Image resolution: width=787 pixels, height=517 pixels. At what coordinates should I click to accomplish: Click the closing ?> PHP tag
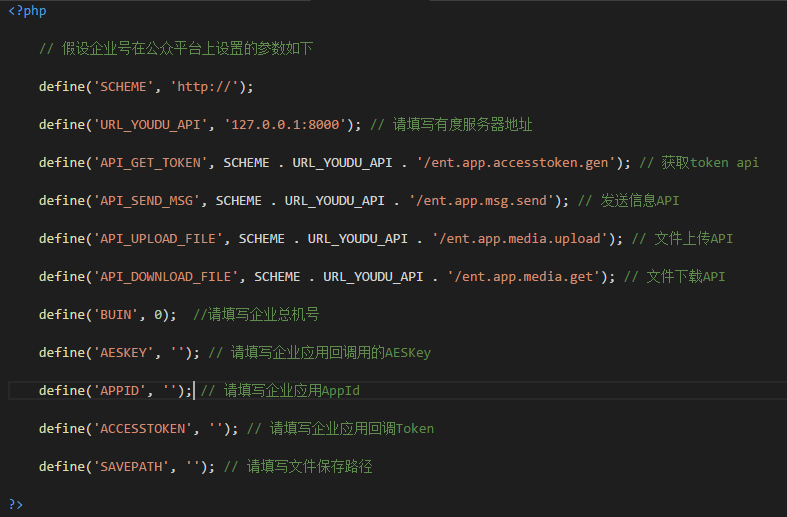16,504
